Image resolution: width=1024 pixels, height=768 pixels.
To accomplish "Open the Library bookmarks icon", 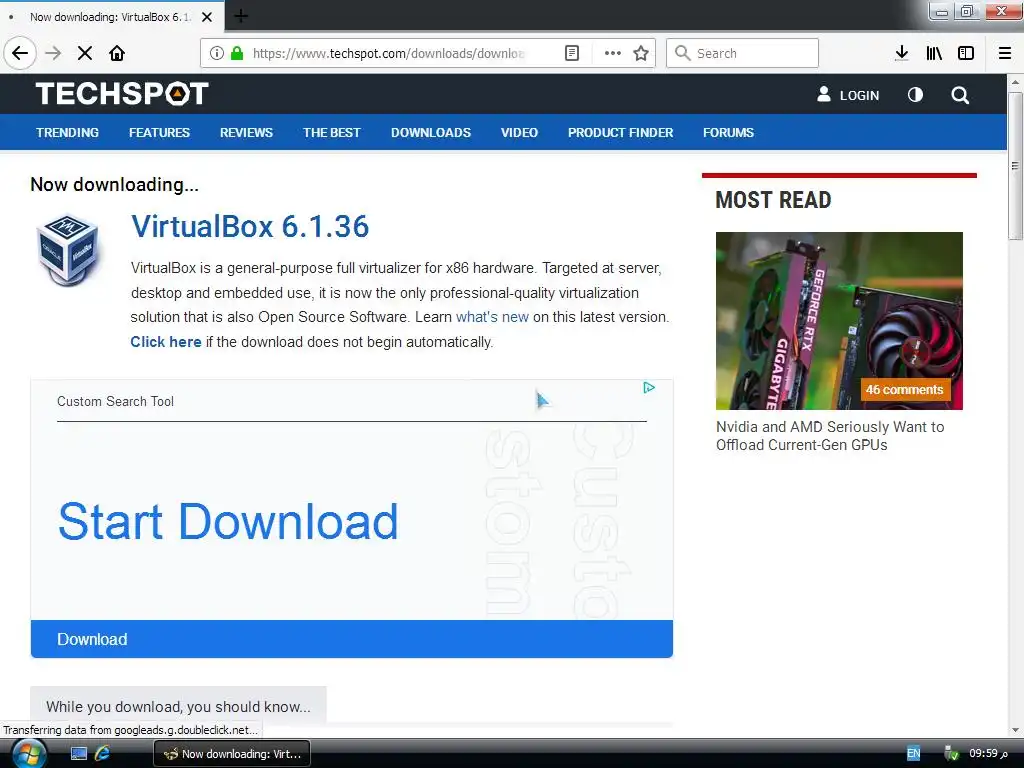I will click(934, 53).
